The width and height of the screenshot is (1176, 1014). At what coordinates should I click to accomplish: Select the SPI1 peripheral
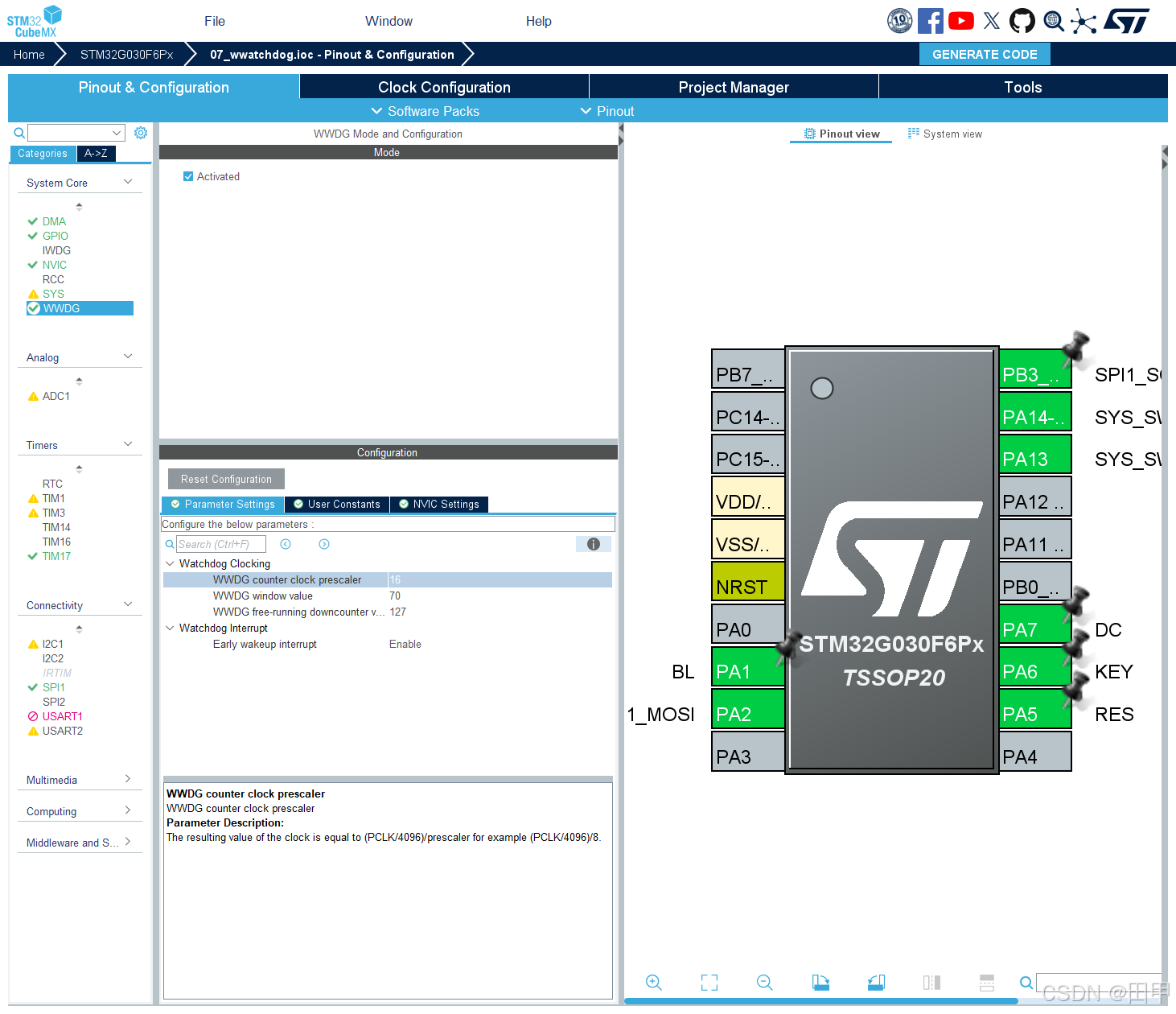click(x=54, y=687)
